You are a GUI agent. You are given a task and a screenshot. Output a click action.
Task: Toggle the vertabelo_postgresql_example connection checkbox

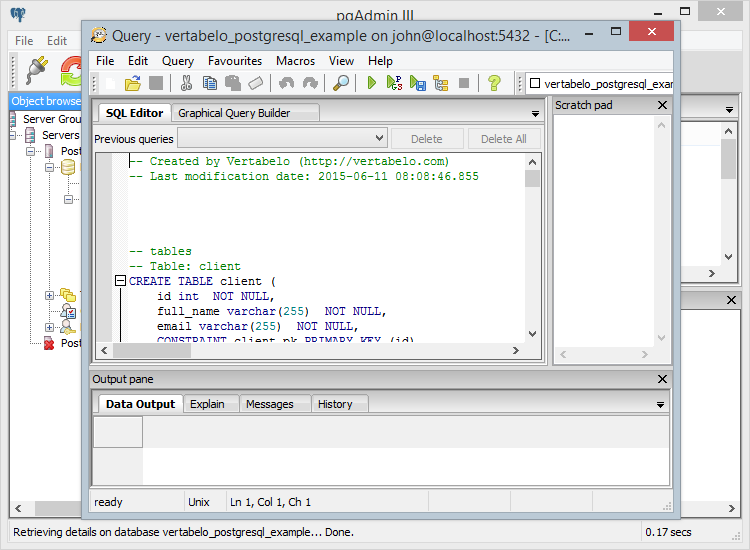(x=535, y=84)
